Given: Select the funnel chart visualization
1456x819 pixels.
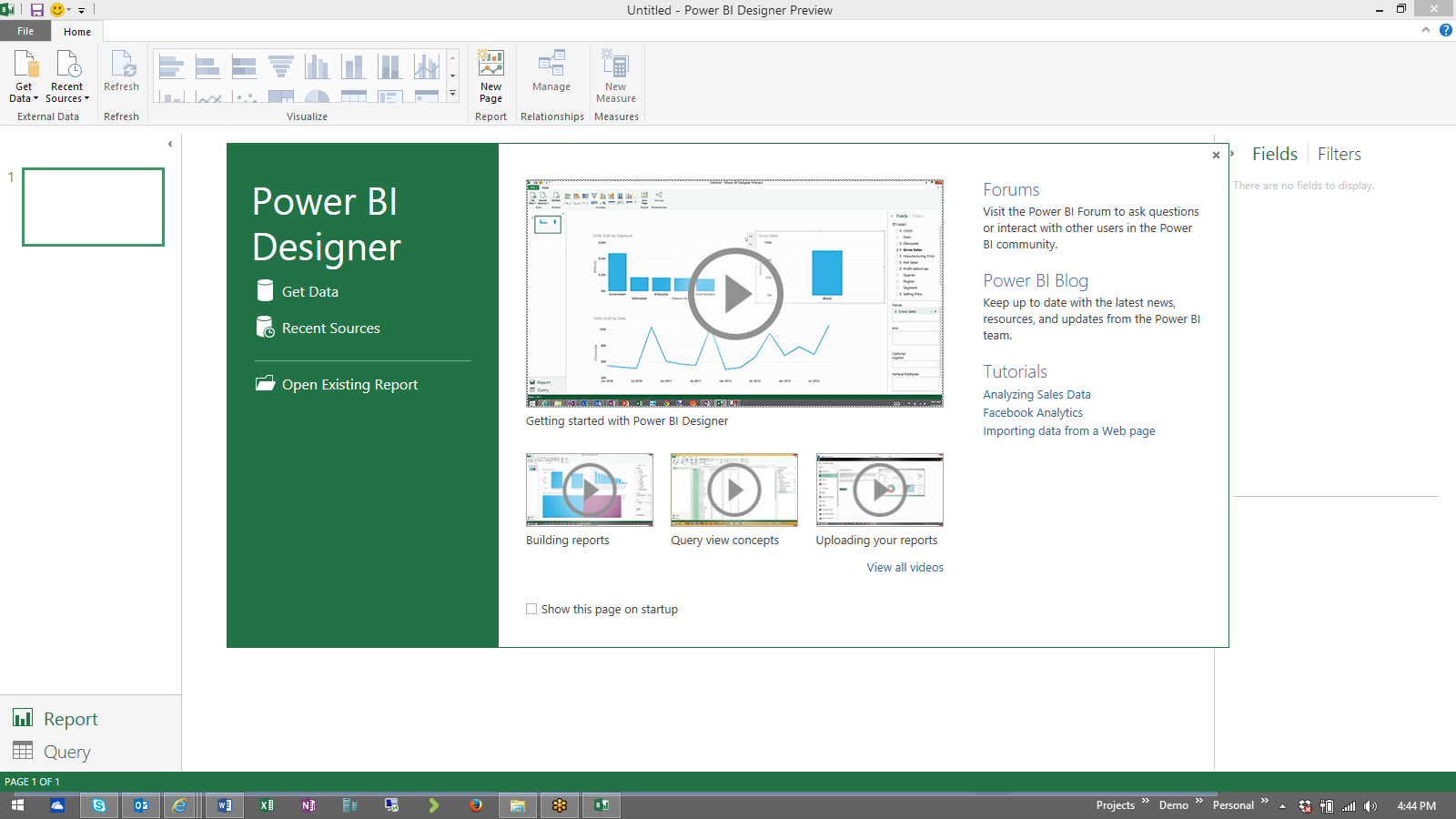Looking at the screenshot, I should pos(280,66).
